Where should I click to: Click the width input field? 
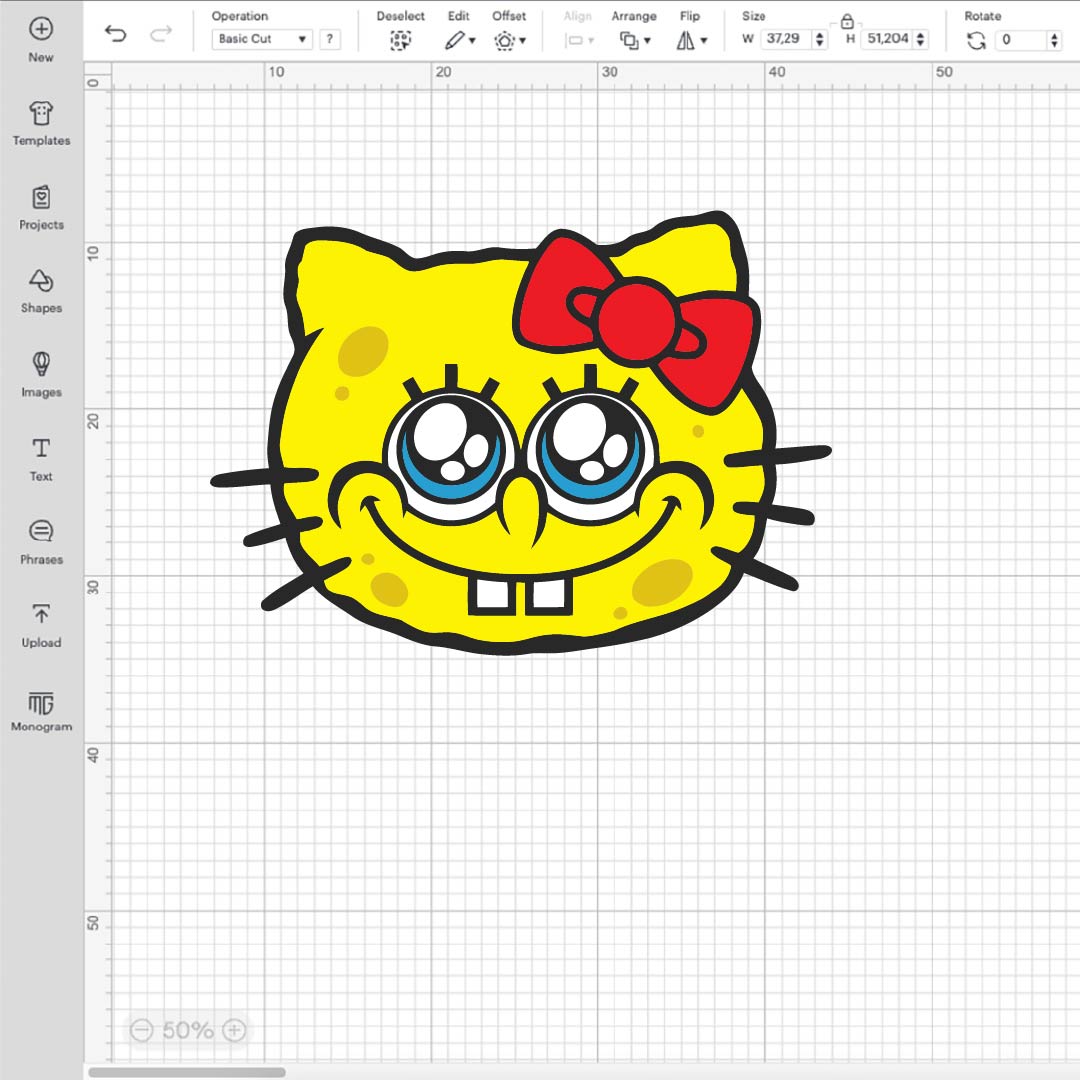click(785, 39)
